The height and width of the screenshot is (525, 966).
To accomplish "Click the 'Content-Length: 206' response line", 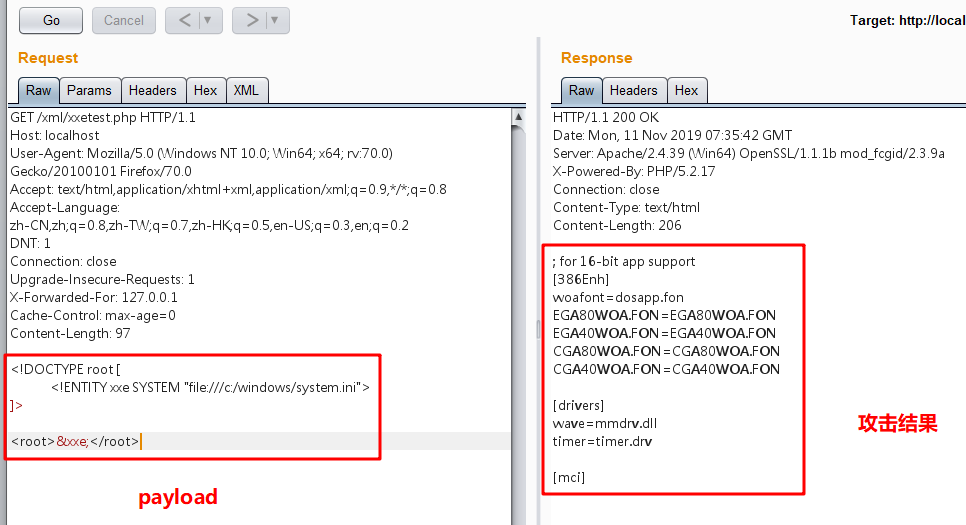I will tap(617, 225).
